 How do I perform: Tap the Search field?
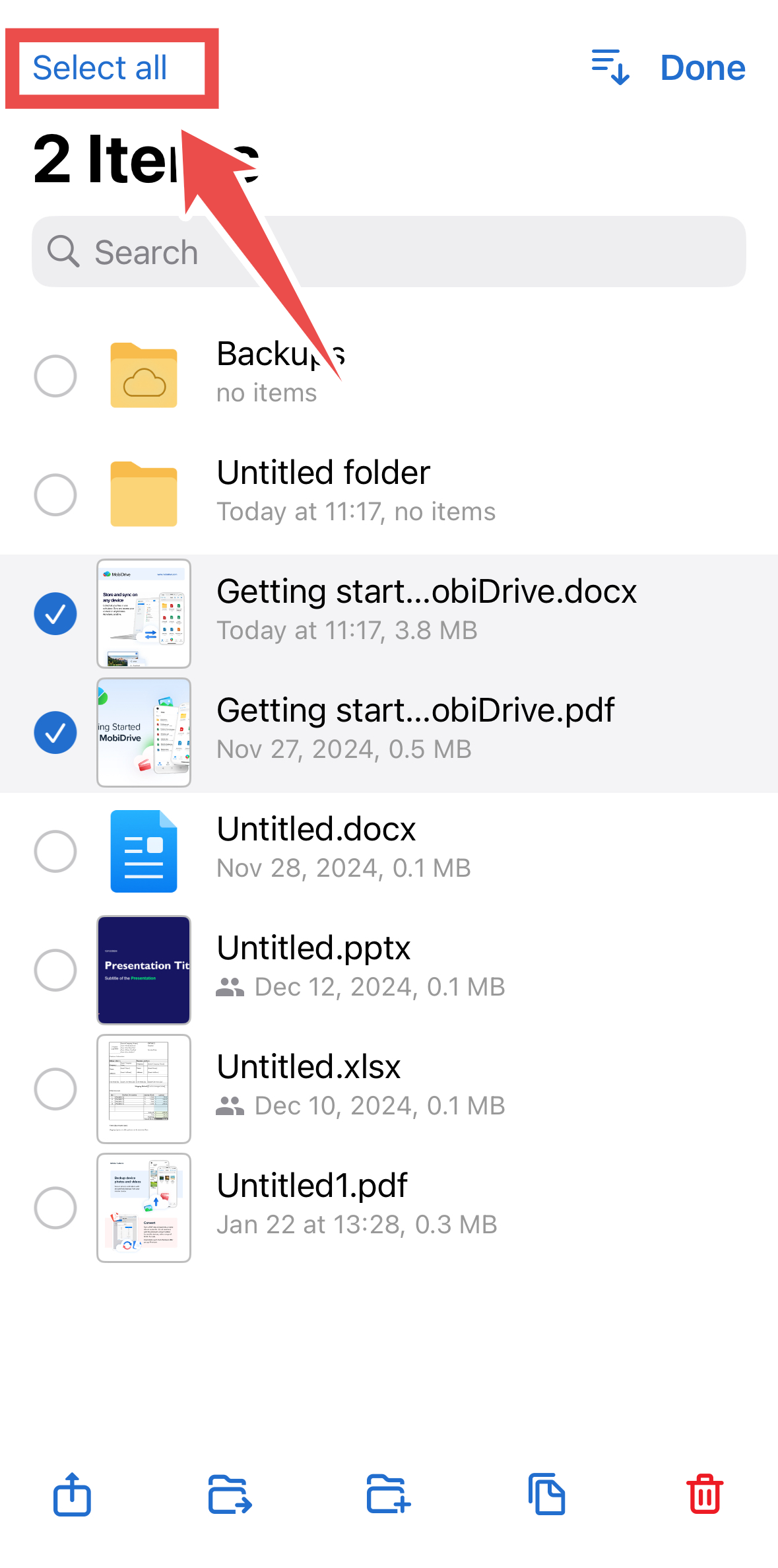click(x=389, y=252)
